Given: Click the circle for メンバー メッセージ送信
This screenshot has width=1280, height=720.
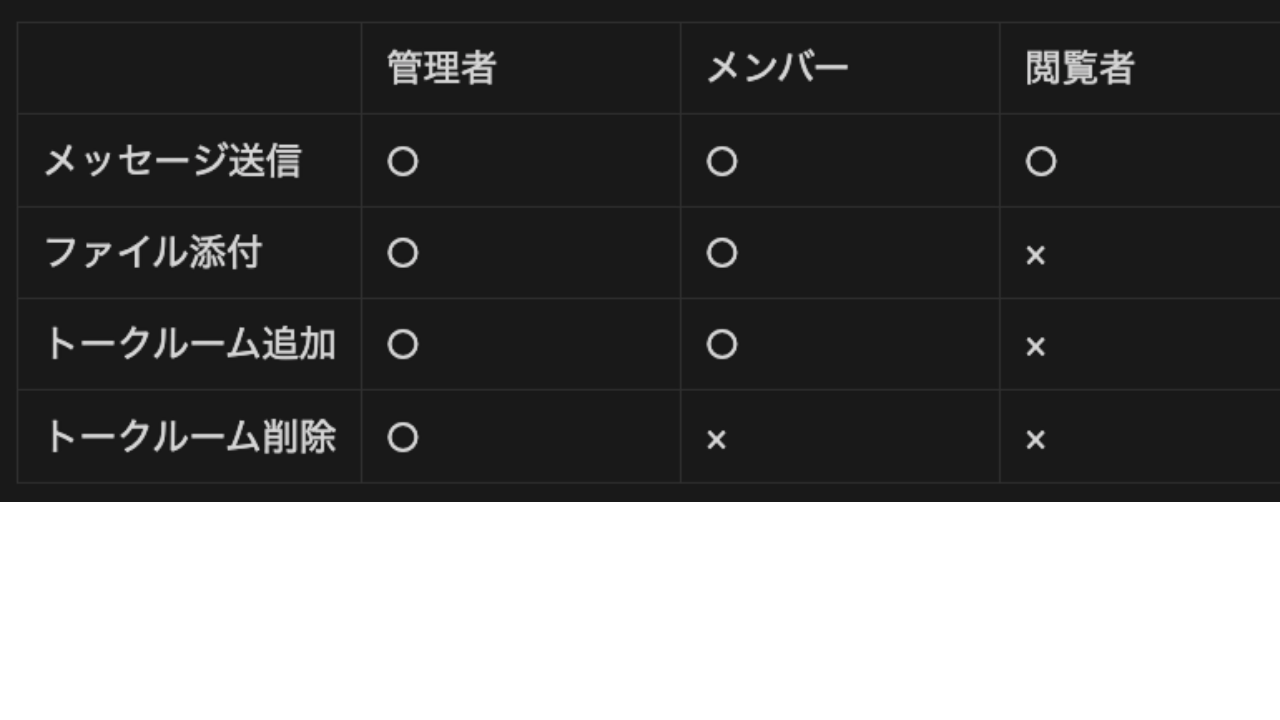Looking at the screenshot, I should [721, 161].
